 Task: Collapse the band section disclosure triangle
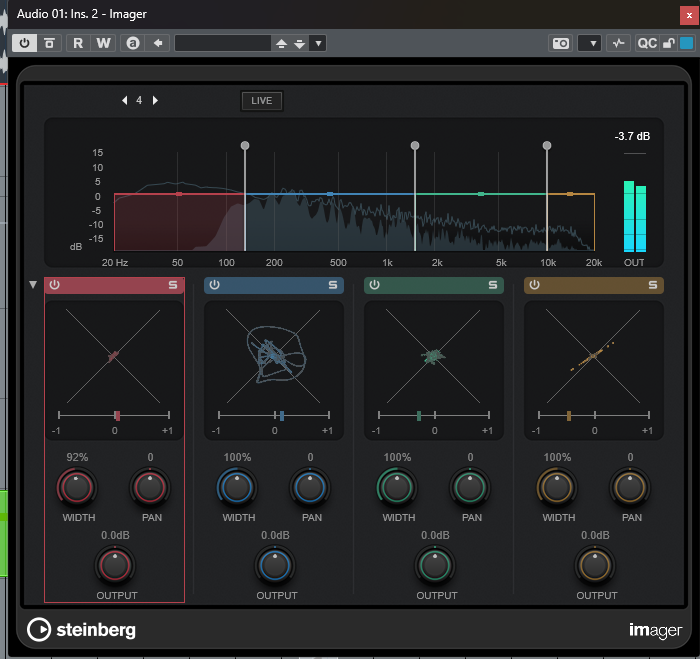(x=33, y=284)
